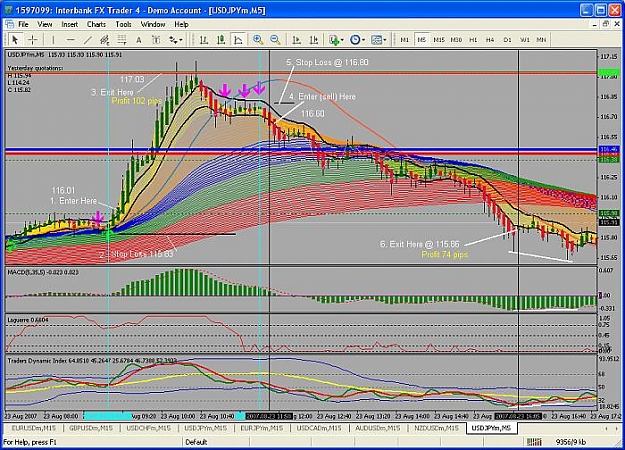Open the indicators list dropdown
Screen dimensions: 625x450
point(336,40)
